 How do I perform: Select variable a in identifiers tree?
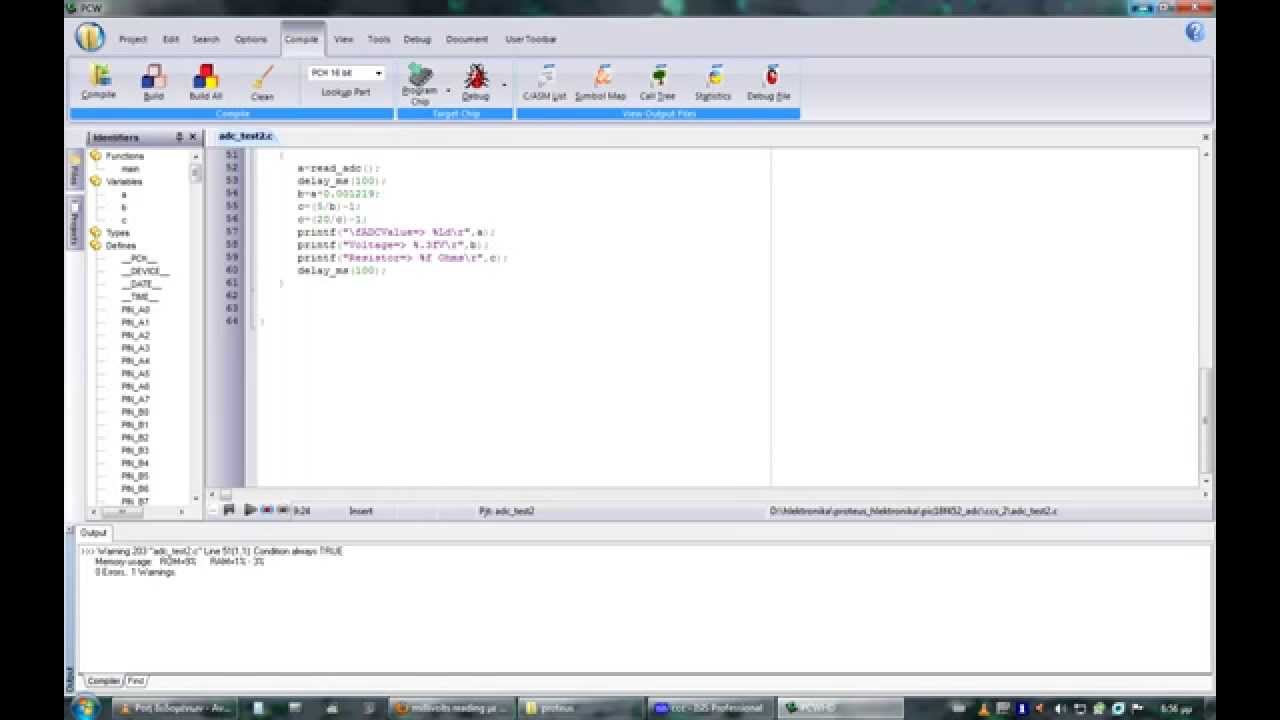click(124, 194)
